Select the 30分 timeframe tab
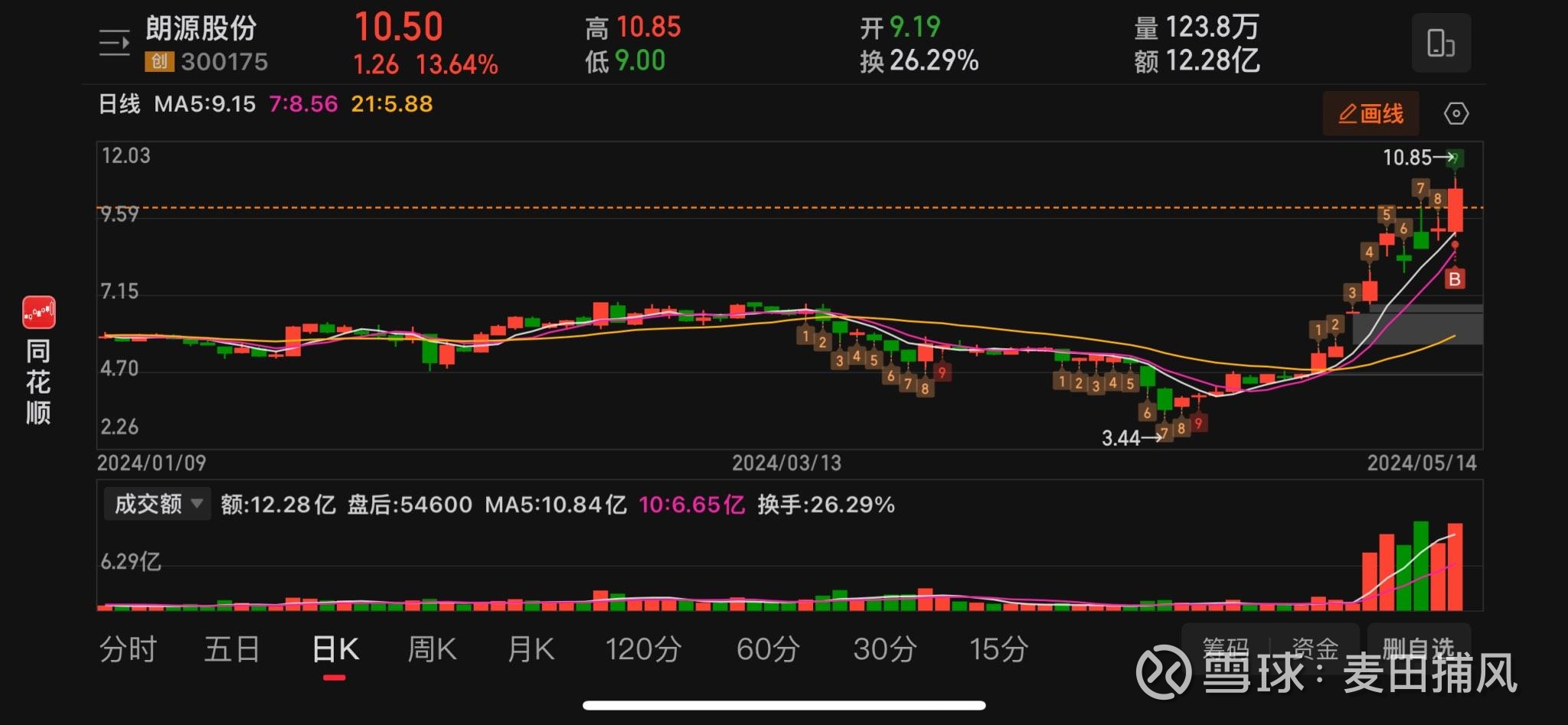Screen dimensions: 1568x725 tap(885, 649)
